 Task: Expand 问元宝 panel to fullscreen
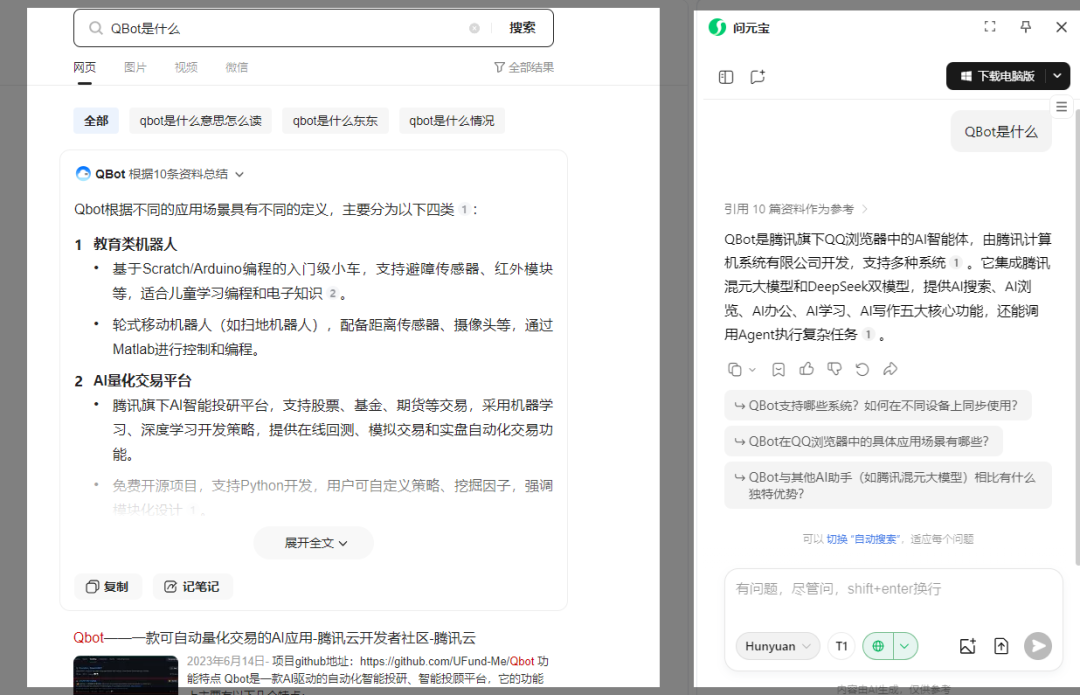pos(990,27)
